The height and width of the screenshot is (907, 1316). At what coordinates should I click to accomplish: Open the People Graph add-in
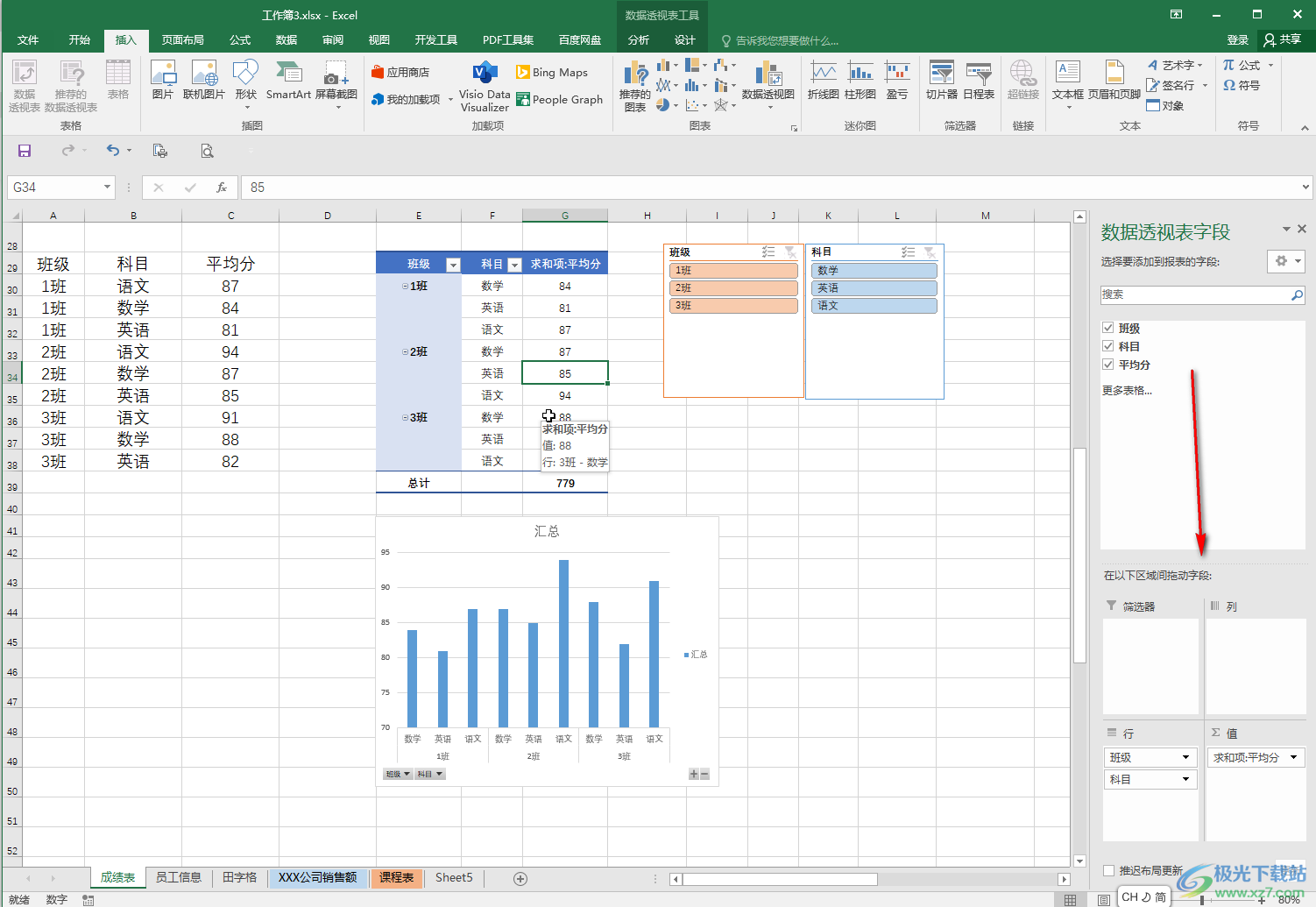click(x=559, y=99)
